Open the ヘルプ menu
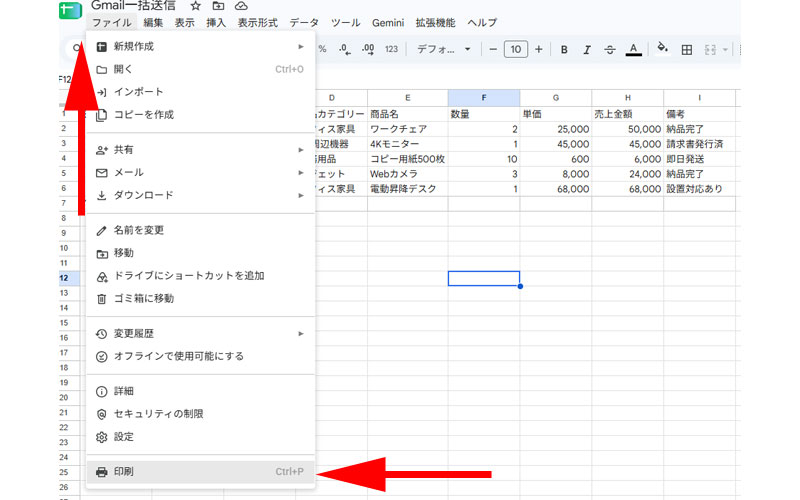 click(482, 22)
